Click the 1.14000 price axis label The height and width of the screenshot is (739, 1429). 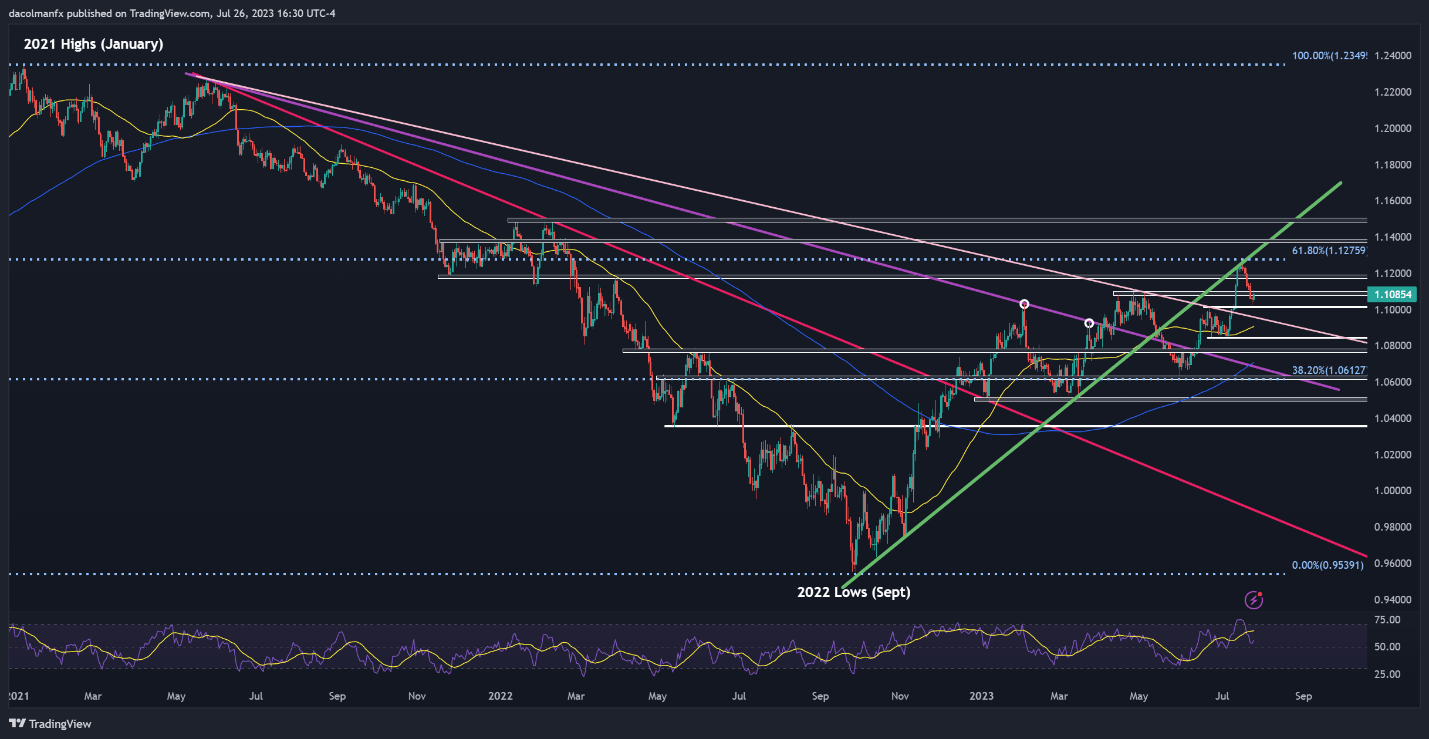pos(1395,237)
